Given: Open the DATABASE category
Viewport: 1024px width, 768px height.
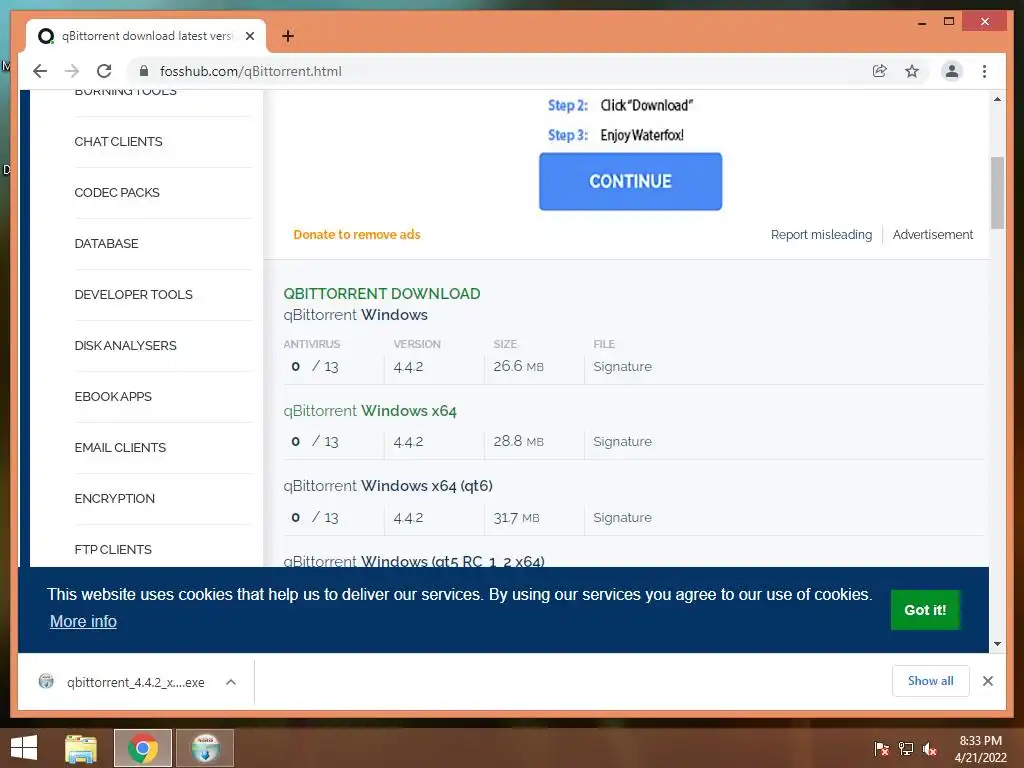Looking at the screenshot, I should 106,244.
